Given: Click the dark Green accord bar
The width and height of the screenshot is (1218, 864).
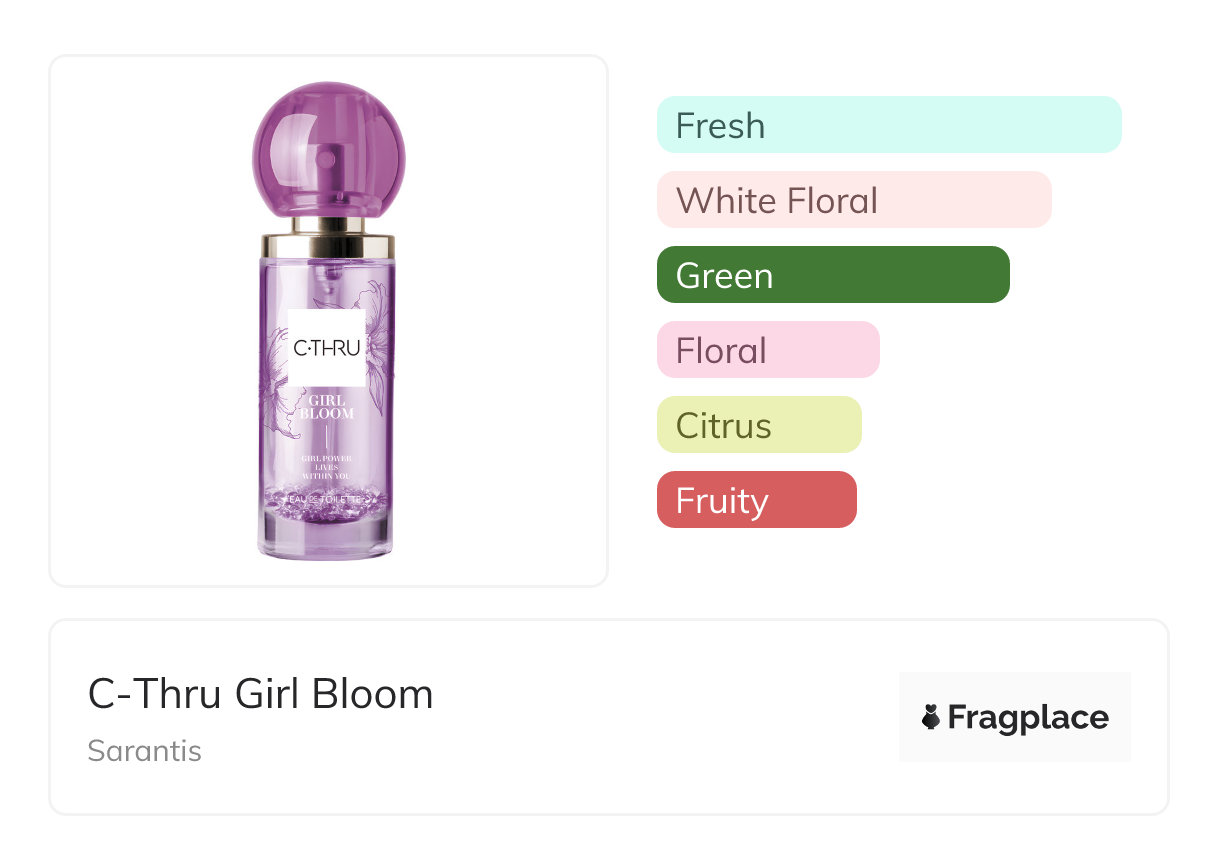Looking at the screenshot, I should tap(833, 275).
